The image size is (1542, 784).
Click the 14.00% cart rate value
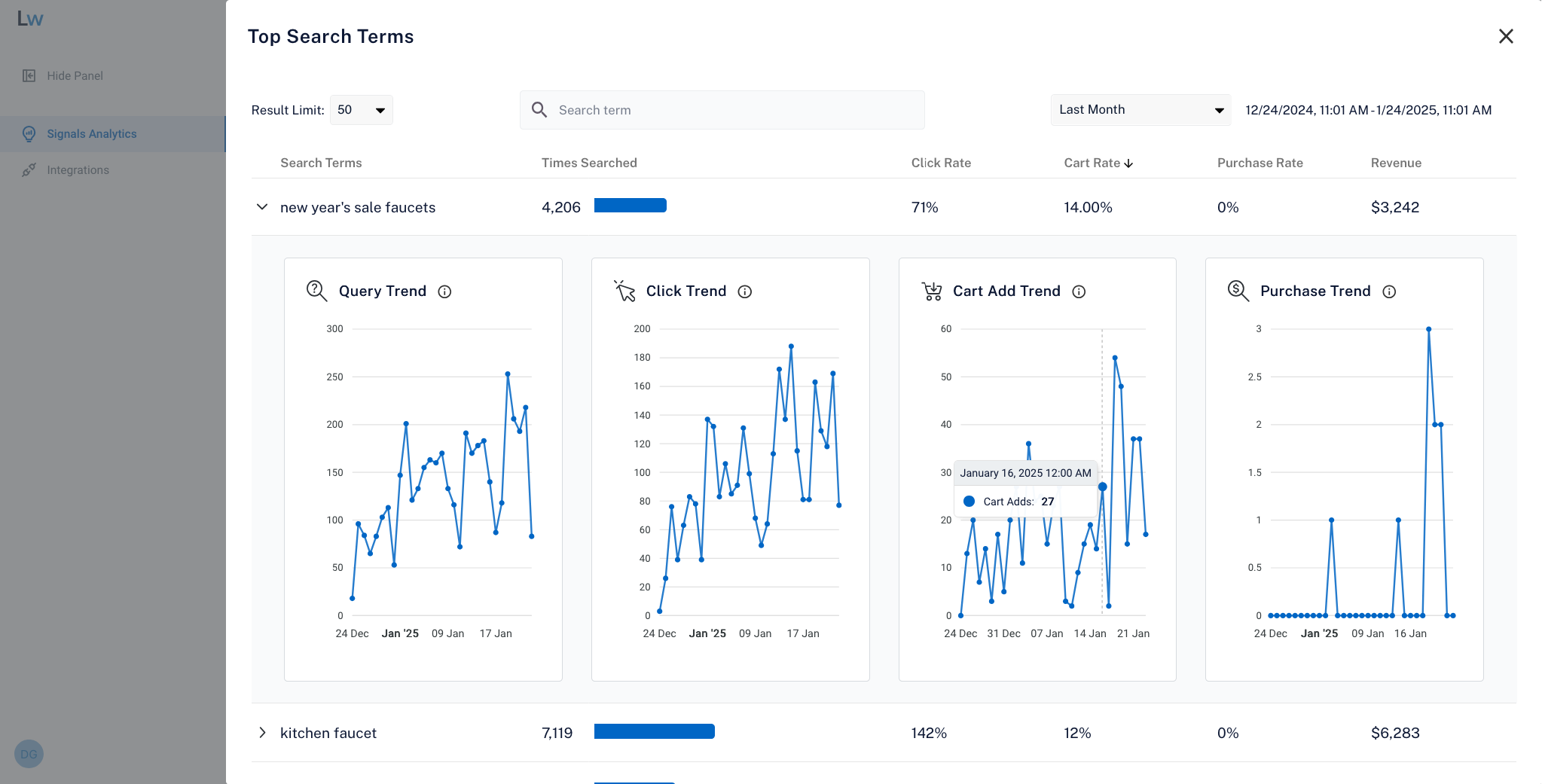click(x=1088, y=207)
